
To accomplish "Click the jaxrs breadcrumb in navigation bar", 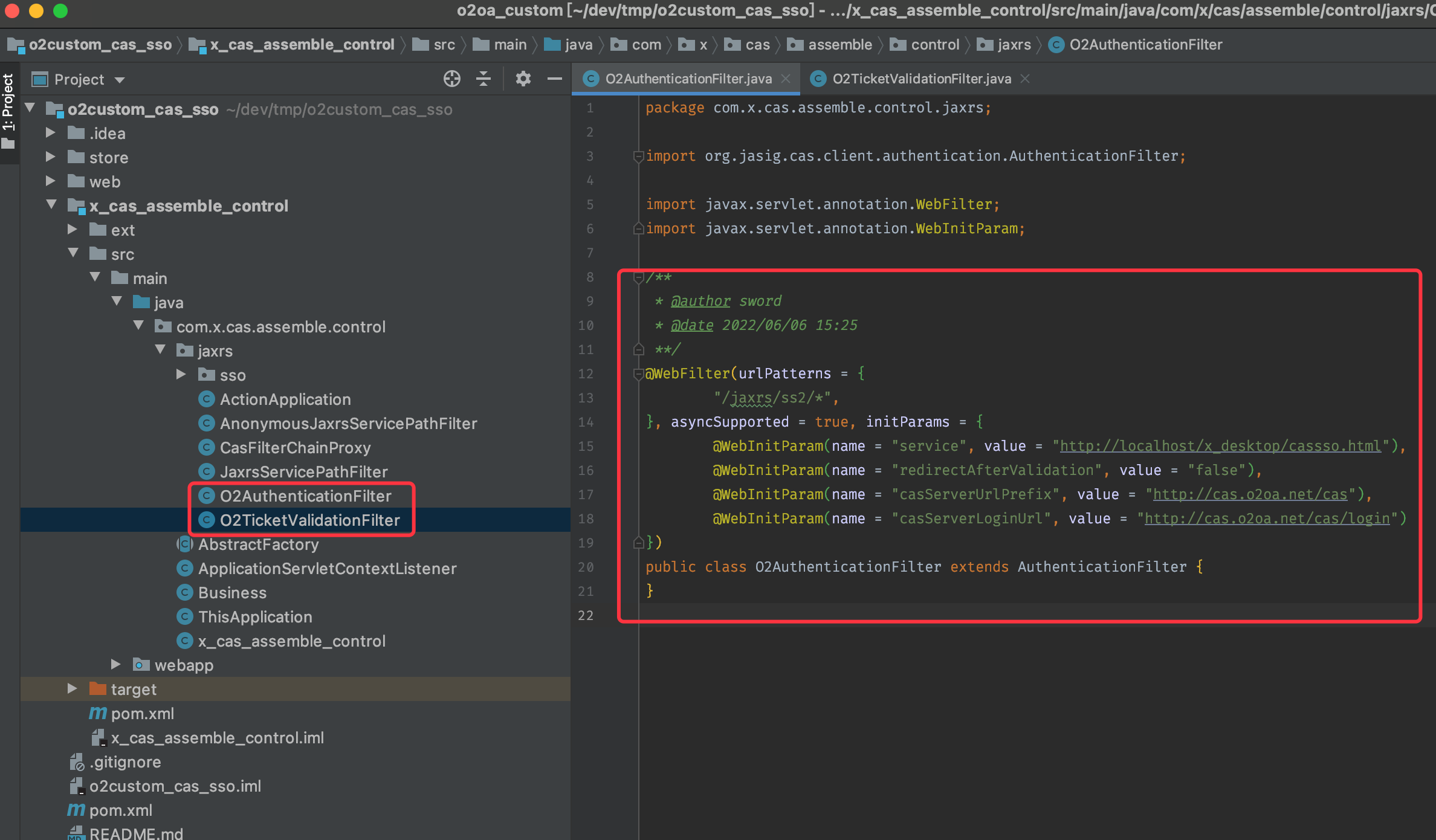I will 1014,45.
